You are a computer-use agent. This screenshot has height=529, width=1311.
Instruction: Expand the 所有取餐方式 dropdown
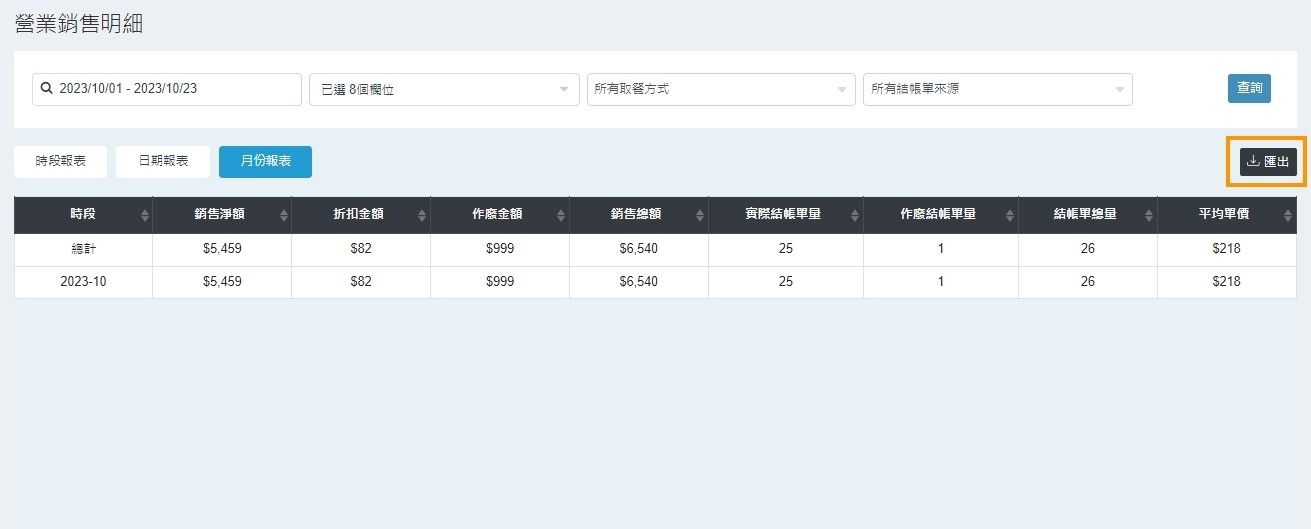(x=720, y=89)
